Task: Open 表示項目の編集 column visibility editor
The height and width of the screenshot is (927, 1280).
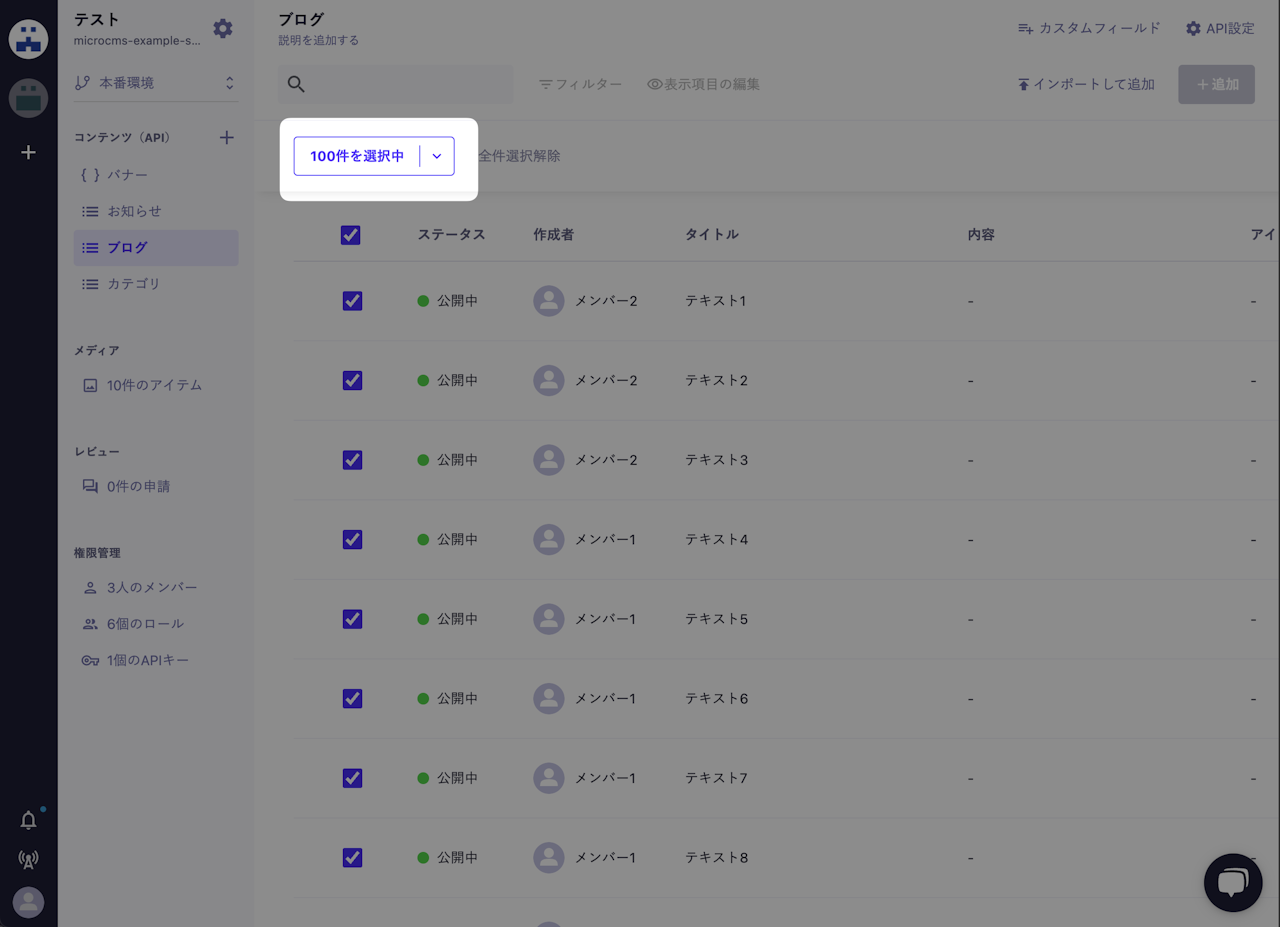Action: point(704,85)
